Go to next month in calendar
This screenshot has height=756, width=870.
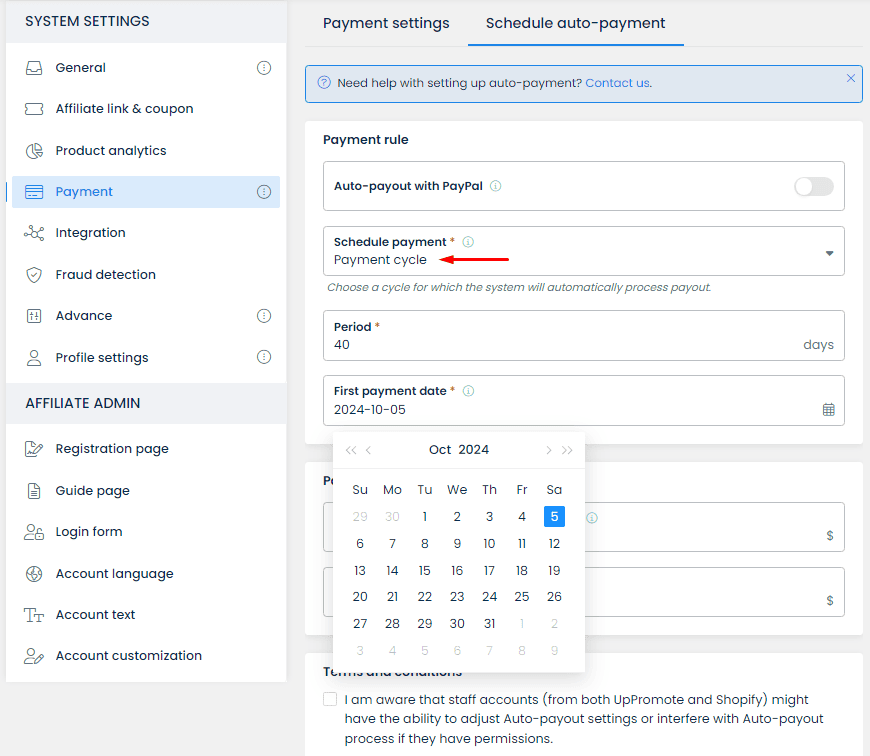(x=548, y=450)
